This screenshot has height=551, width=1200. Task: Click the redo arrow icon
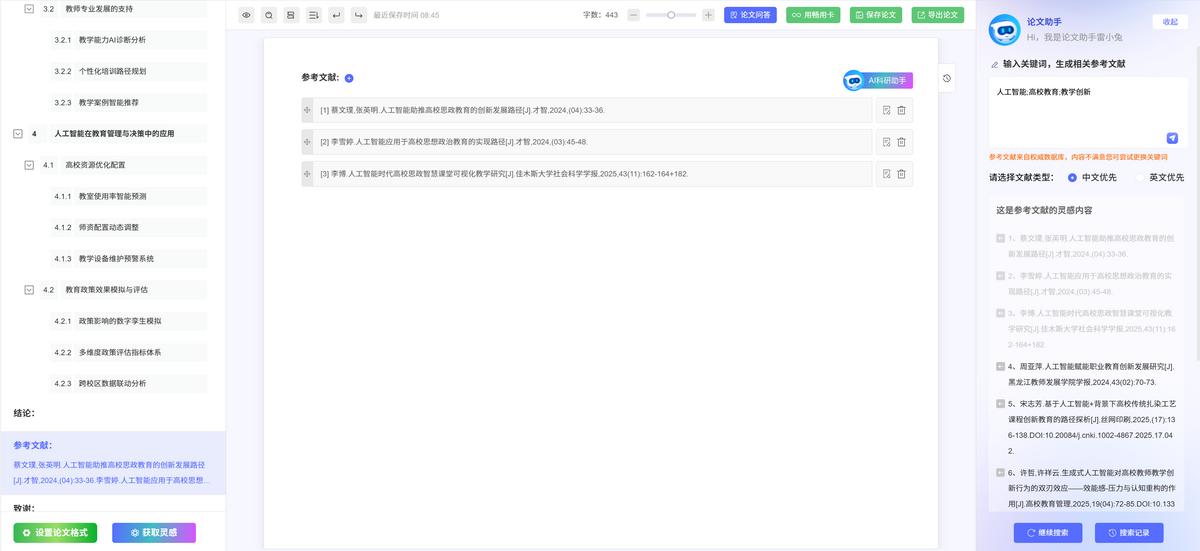coord(358,15)
